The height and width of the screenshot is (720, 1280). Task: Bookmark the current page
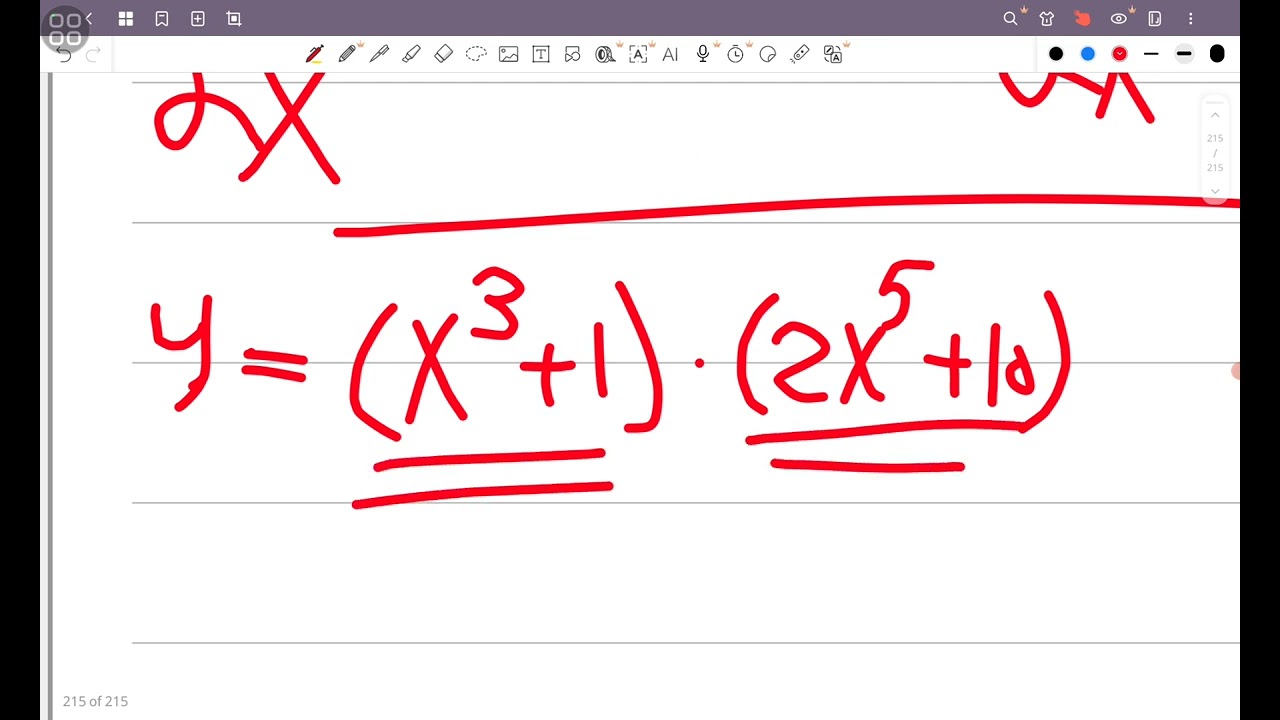[162, 18]
